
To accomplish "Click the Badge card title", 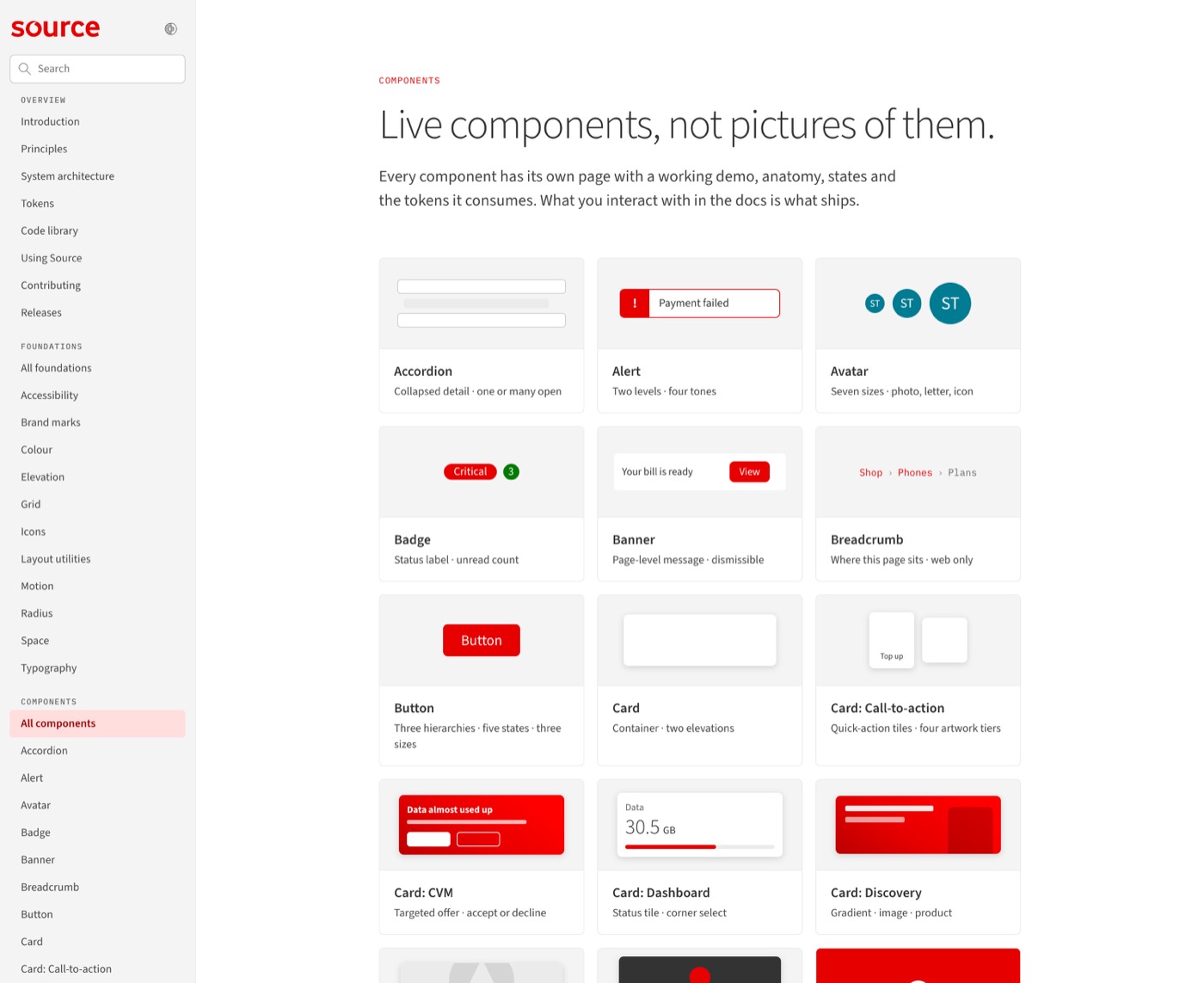I will click(412, 540).
